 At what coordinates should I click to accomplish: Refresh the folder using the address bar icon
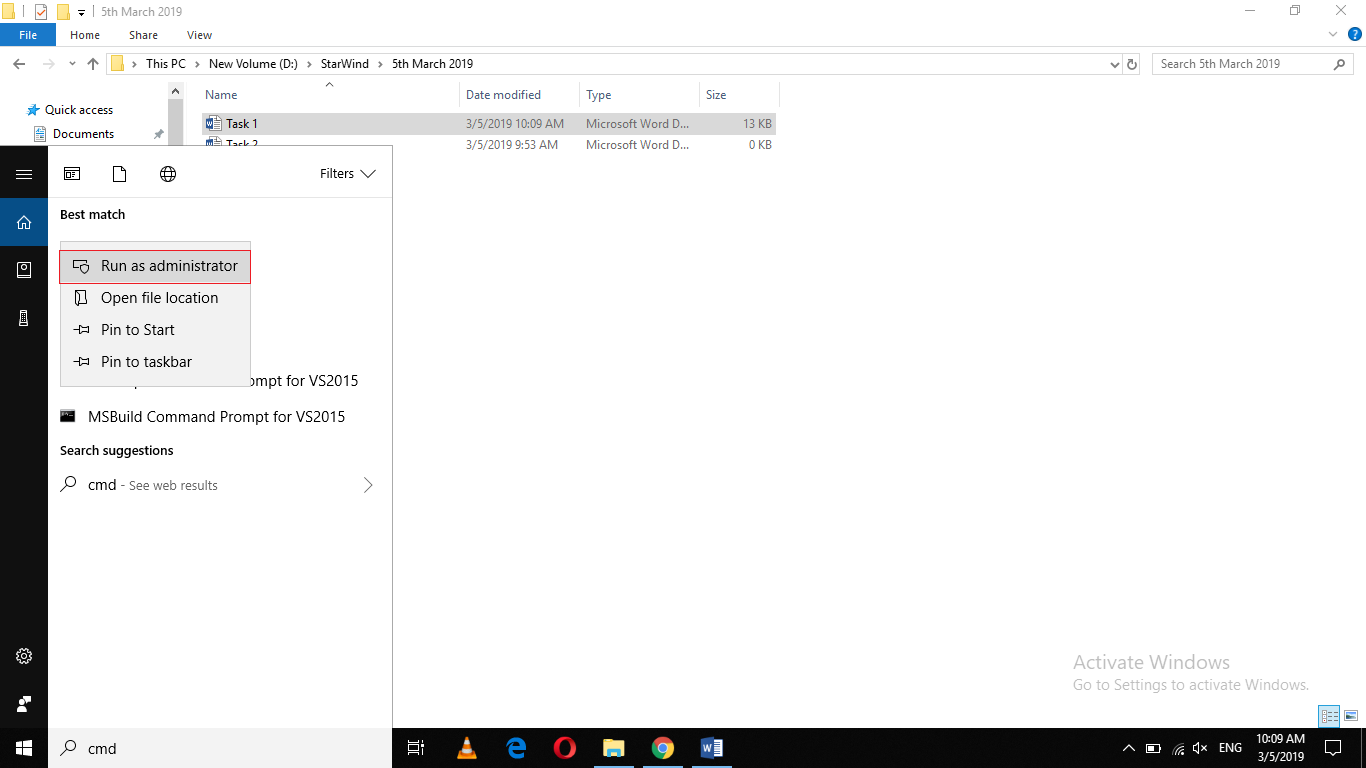tap(1133, 63)
